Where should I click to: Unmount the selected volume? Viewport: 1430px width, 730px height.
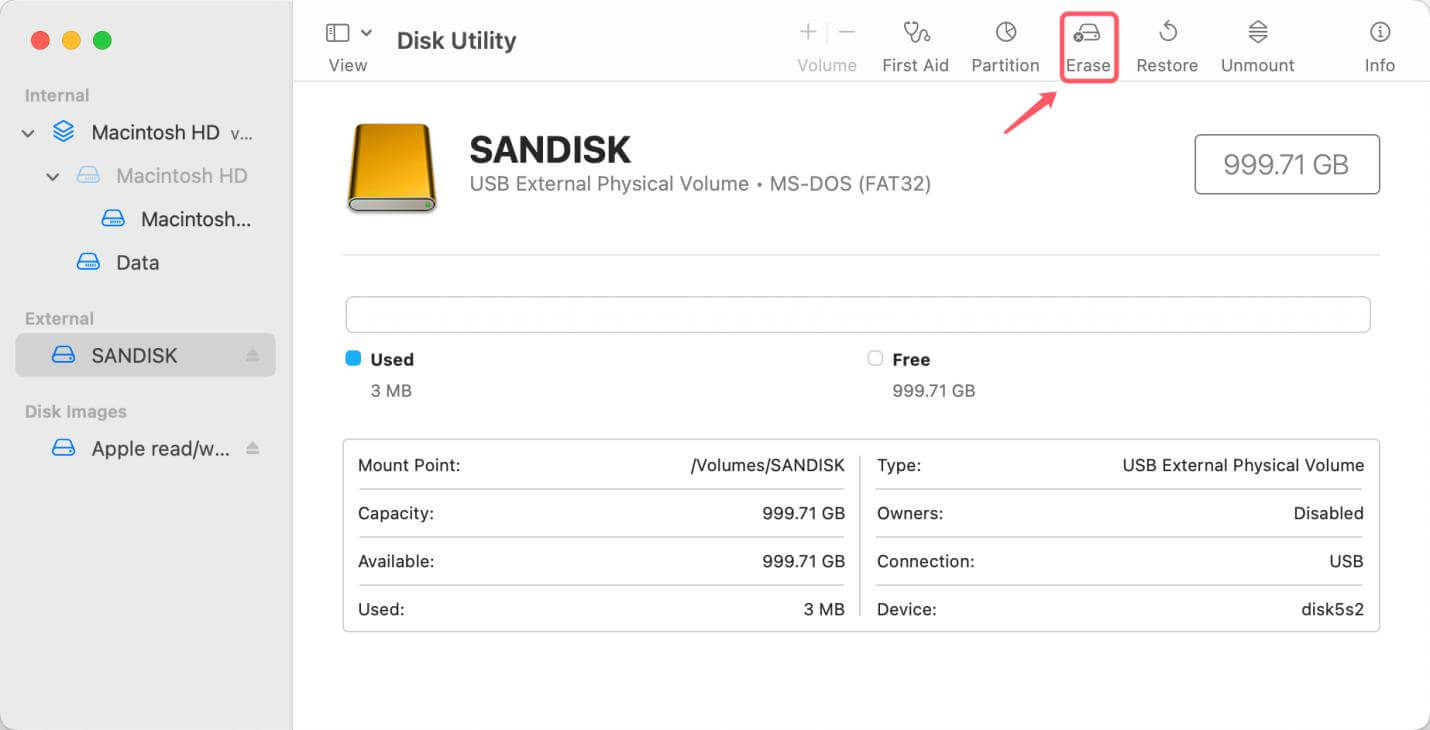pos(1257,40)
